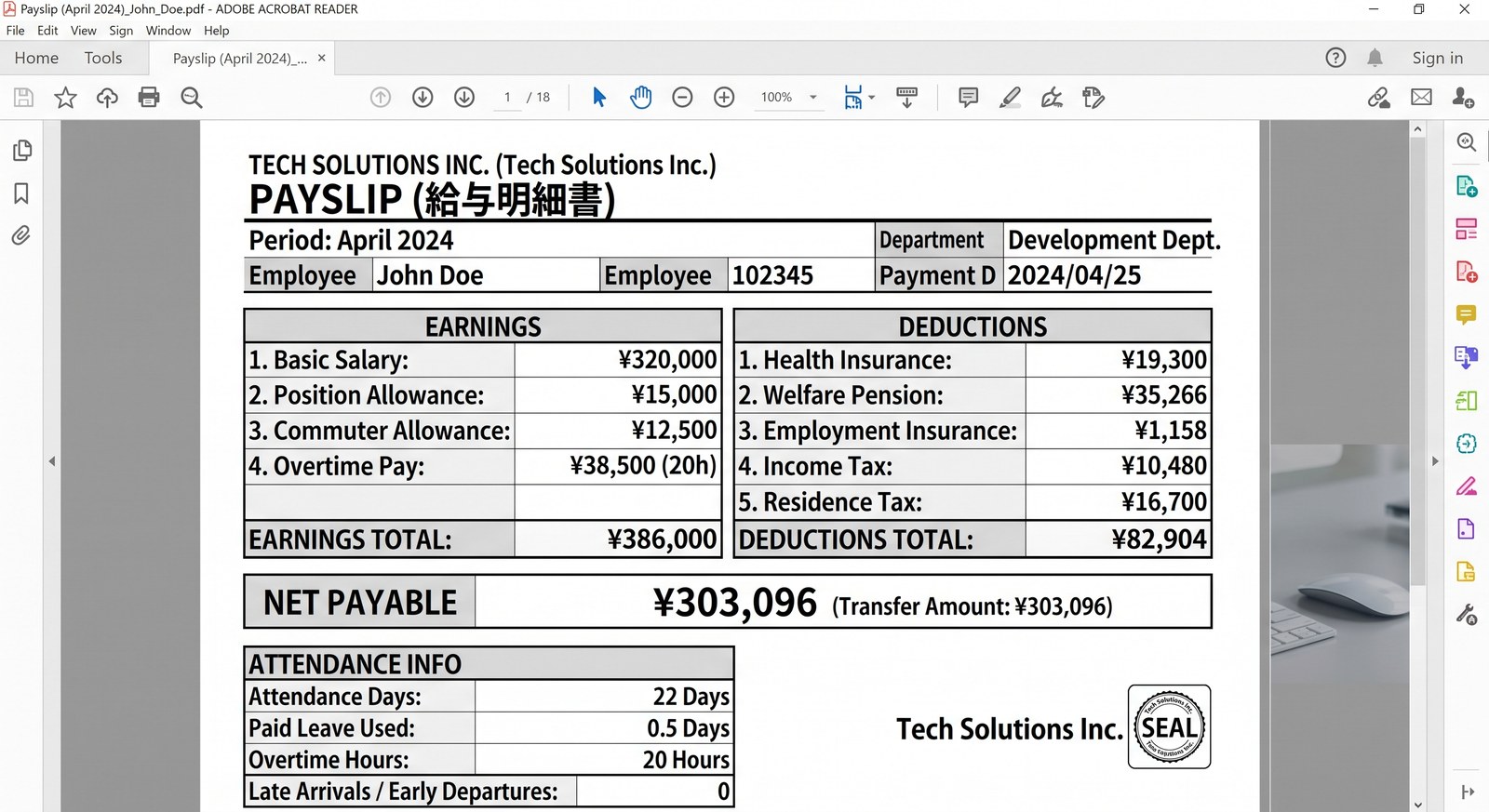Open the Sign document fountain pen tool
This screenshot has width=1489, height=812.
pos(1052,97)
